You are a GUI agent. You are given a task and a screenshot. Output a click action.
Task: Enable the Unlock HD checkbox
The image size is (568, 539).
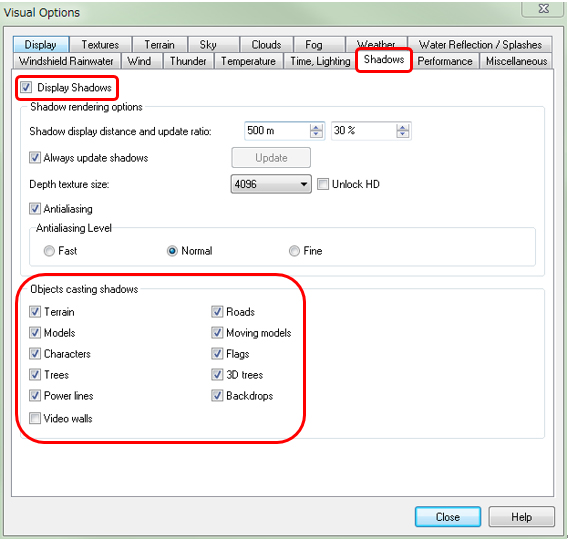pos(323,184)
